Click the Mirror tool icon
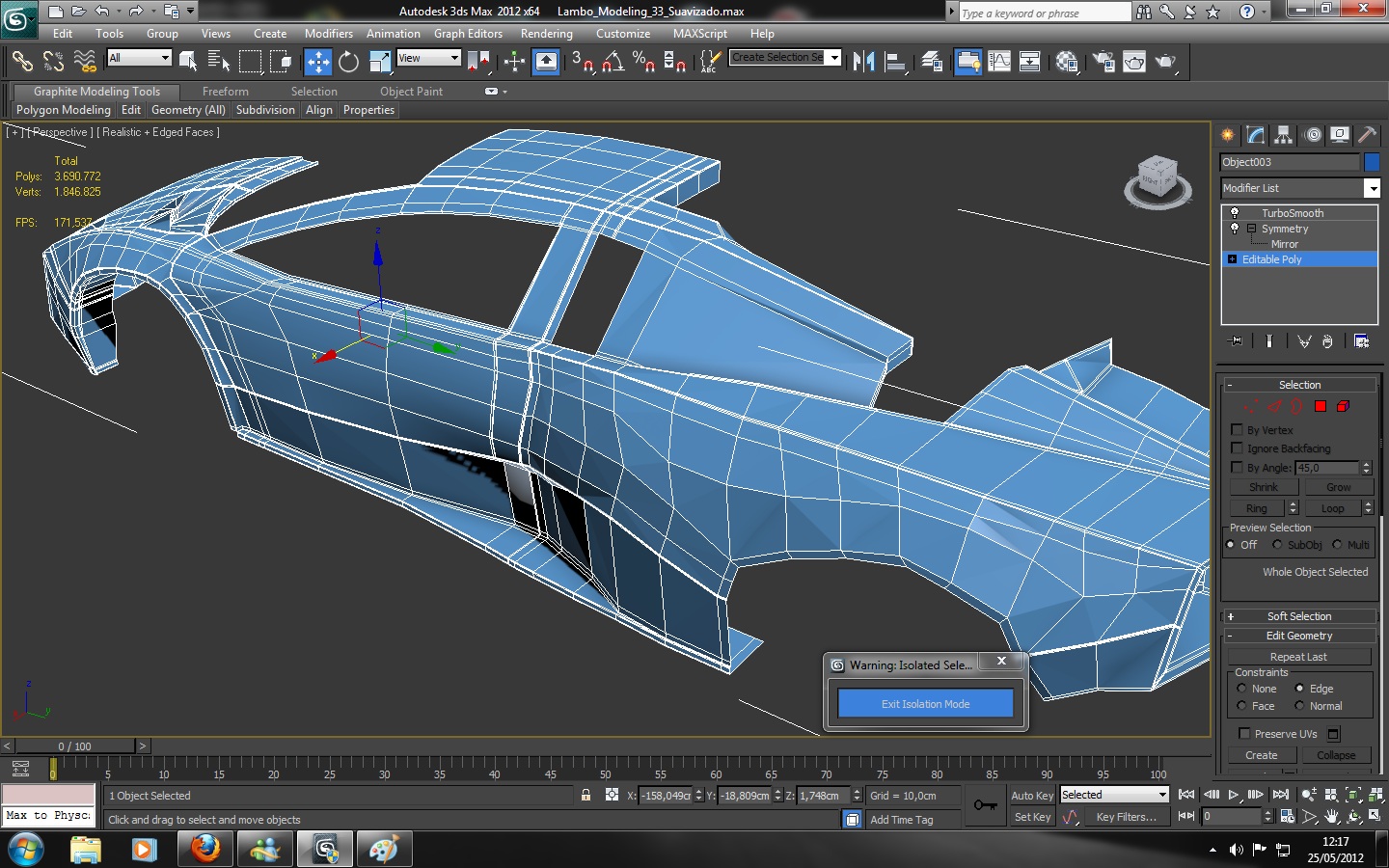The height and width of the screenshot is (868, 1389). 863,62
